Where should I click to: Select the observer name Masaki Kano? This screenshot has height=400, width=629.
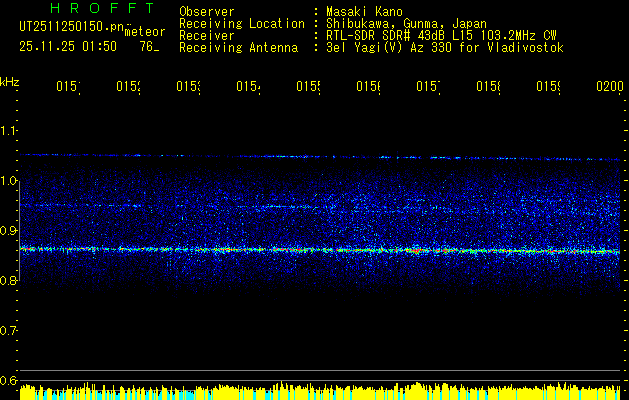(364, 11)
